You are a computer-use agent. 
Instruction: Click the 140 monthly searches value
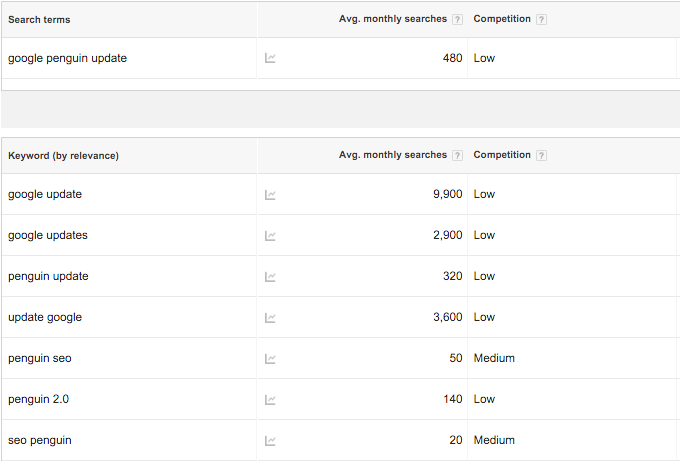453,399
